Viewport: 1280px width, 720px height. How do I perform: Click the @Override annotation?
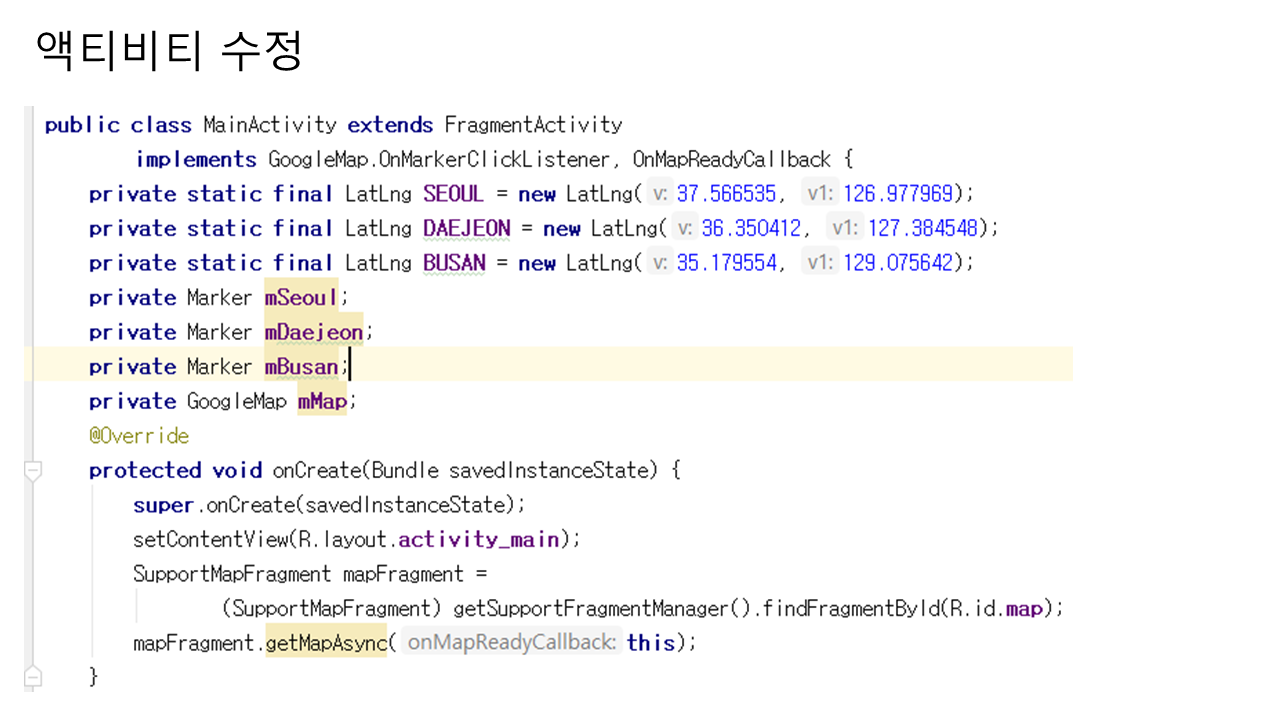(x=138, y=436)
